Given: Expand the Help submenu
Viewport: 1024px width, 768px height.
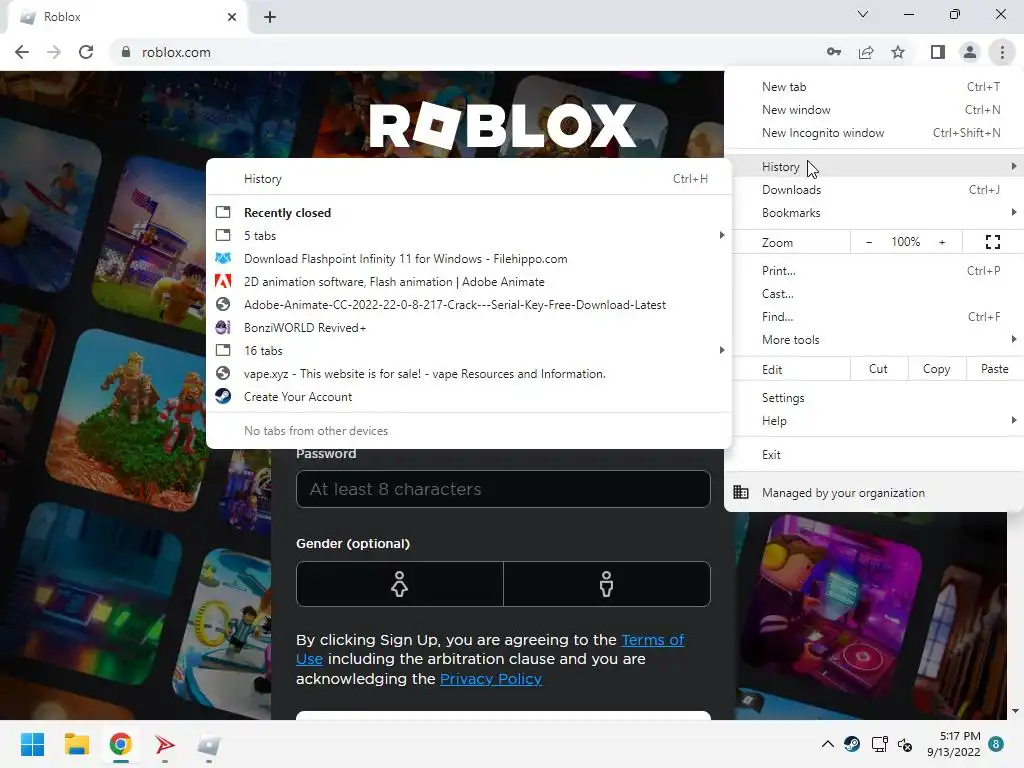Looking at the screenshot, I should pyautogui.click(x=874, y=421).
